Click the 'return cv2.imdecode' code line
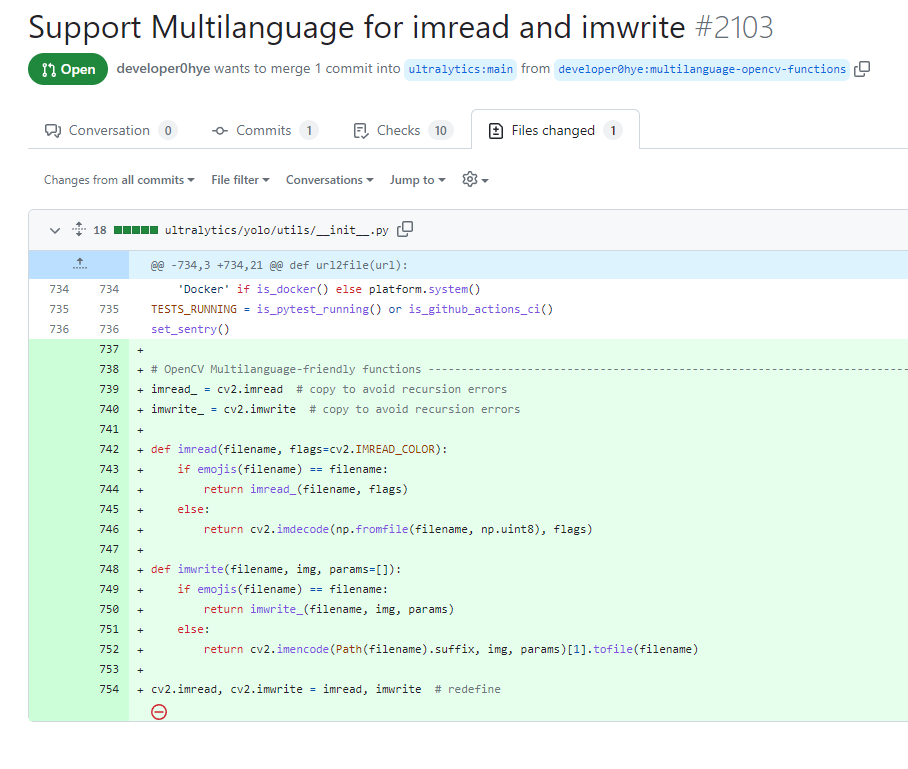Screen dimensions: 908x769 [x=398, y=529]
